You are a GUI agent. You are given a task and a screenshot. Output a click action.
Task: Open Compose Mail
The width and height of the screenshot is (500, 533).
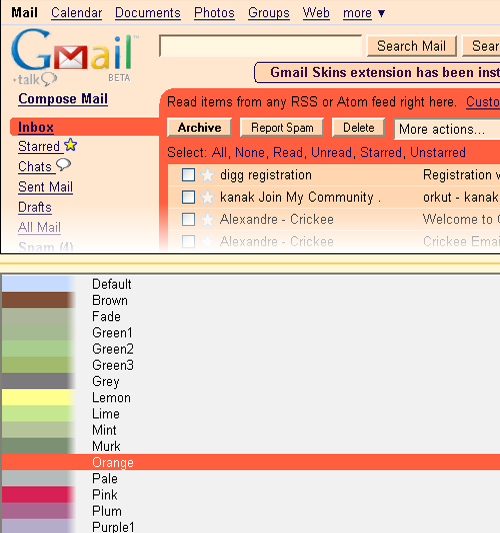[63, 99]
